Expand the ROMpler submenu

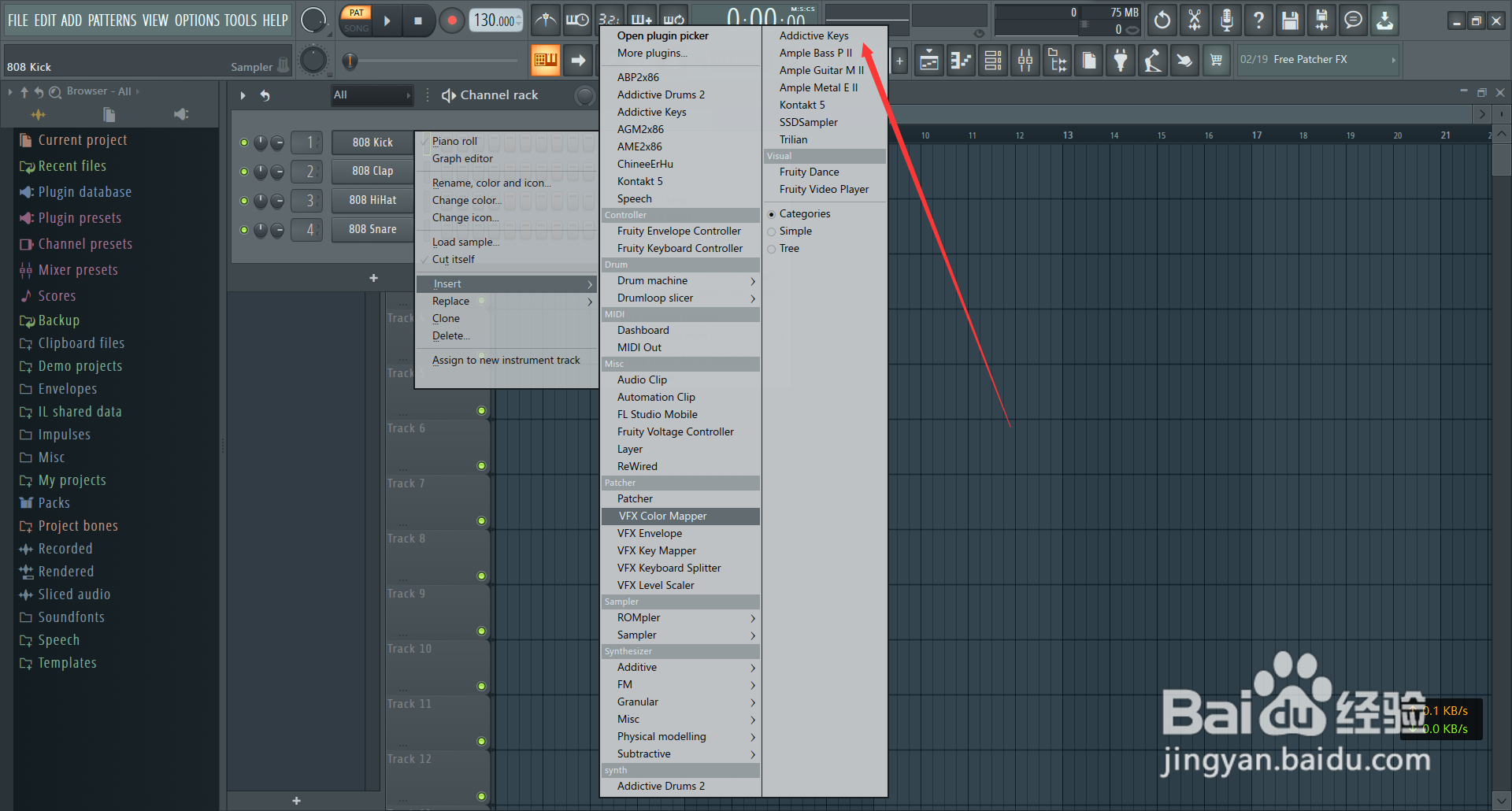[x=680, y=618]
